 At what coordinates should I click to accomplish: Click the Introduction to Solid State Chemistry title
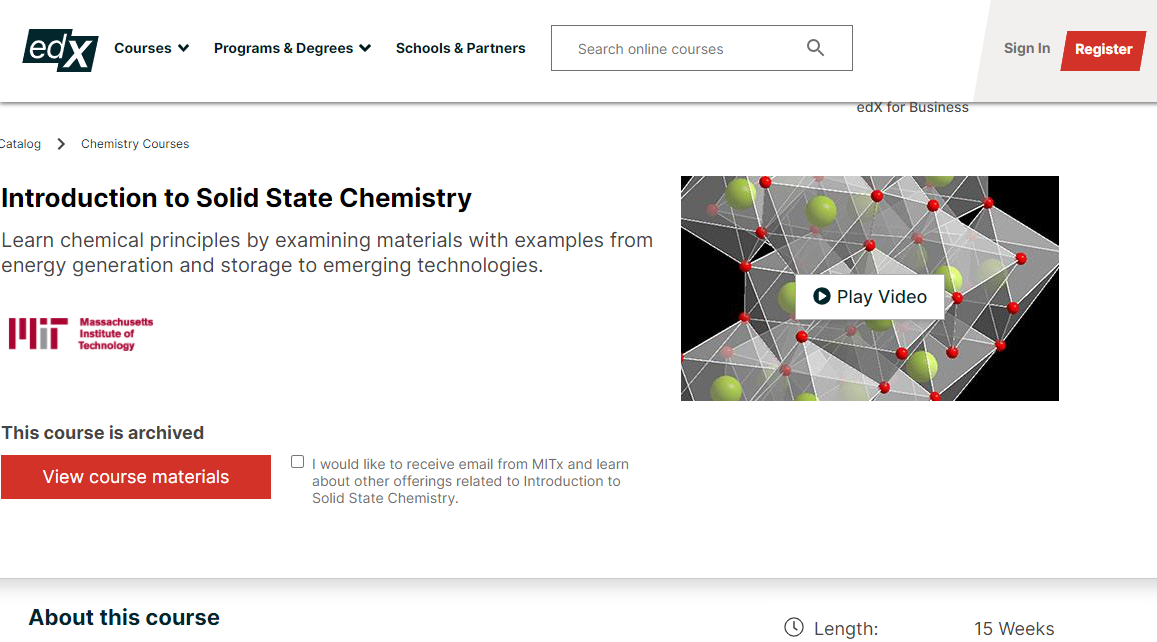pos(237,198)
